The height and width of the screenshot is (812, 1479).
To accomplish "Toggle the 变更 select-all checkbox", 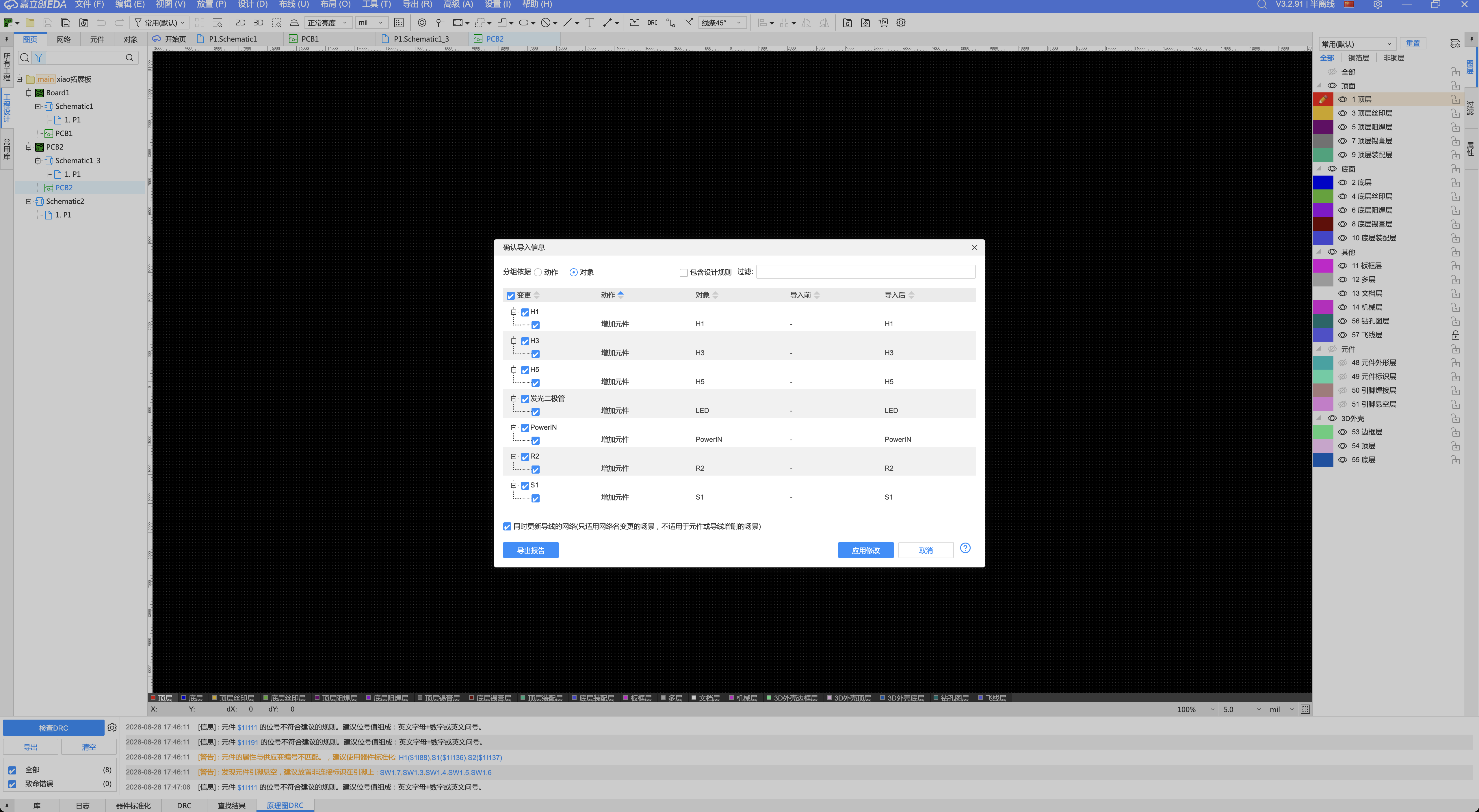I will pos(510,296).
